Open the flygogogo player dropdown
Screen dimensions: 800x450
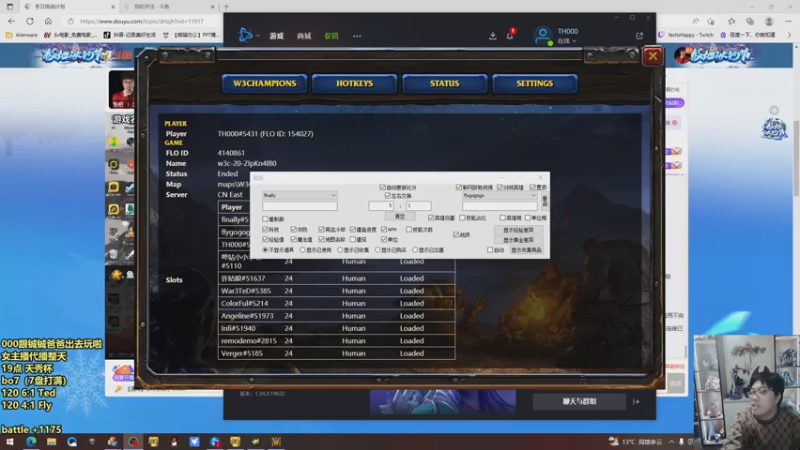coord(499,195)
